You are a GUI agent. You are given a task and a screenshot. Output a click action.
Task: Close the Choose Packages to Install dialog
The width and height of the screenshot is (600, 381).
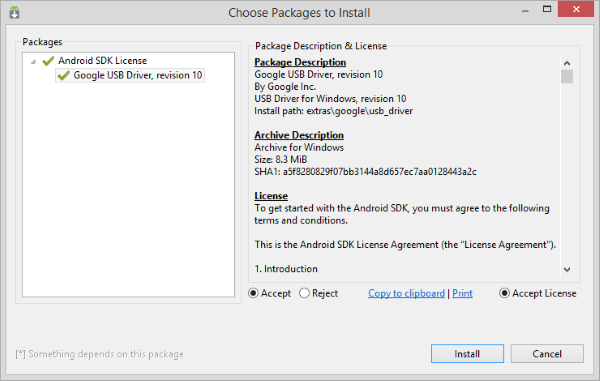(576, 9)
